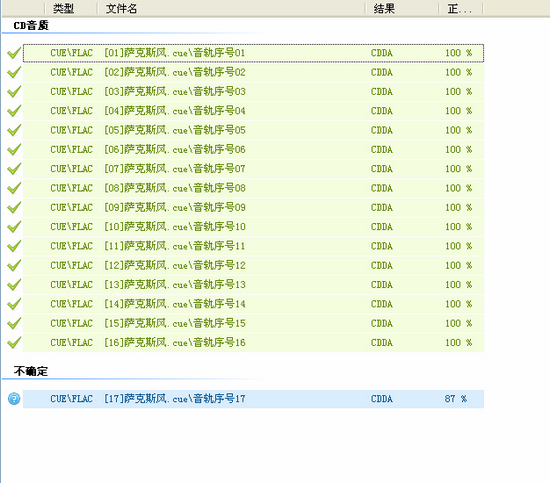The height and width of the screenshot is (483, 550).
Task: Select row [10]萨克斯风.cue 音轨序号10
Action: point(253,227)
